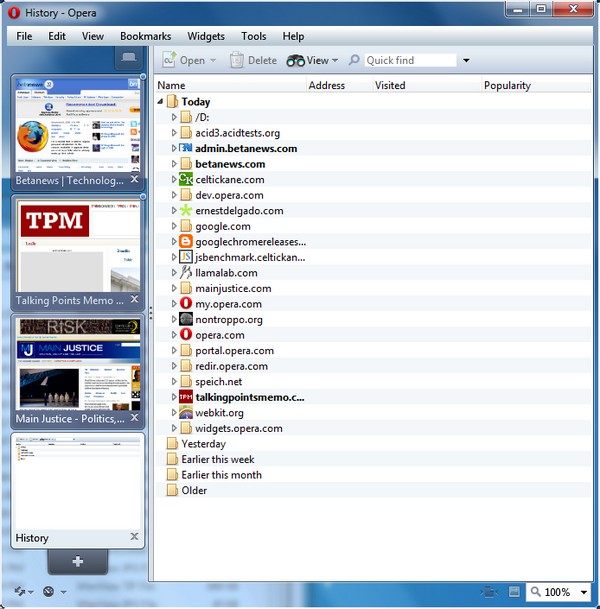
Task: Close the History tab
Action: [134, 537]
